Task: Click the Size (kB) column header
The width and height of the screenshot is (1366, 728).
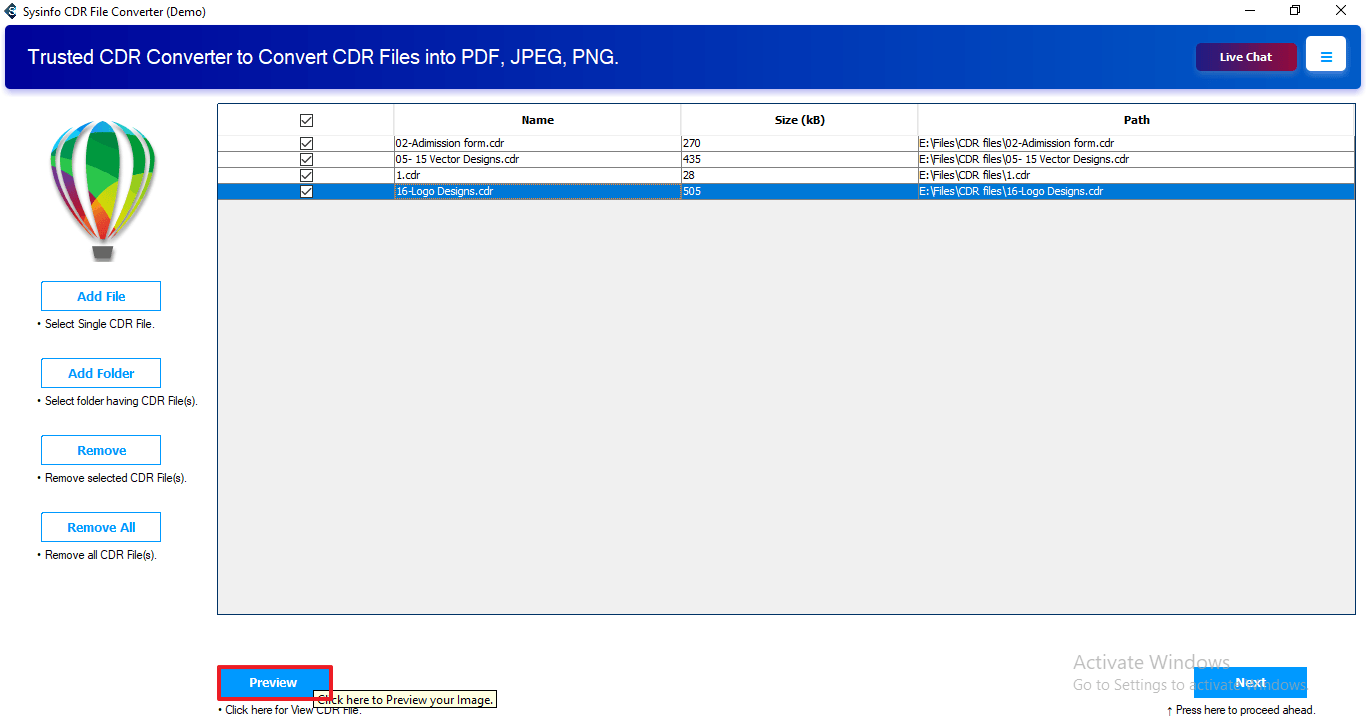Action: 799,119
